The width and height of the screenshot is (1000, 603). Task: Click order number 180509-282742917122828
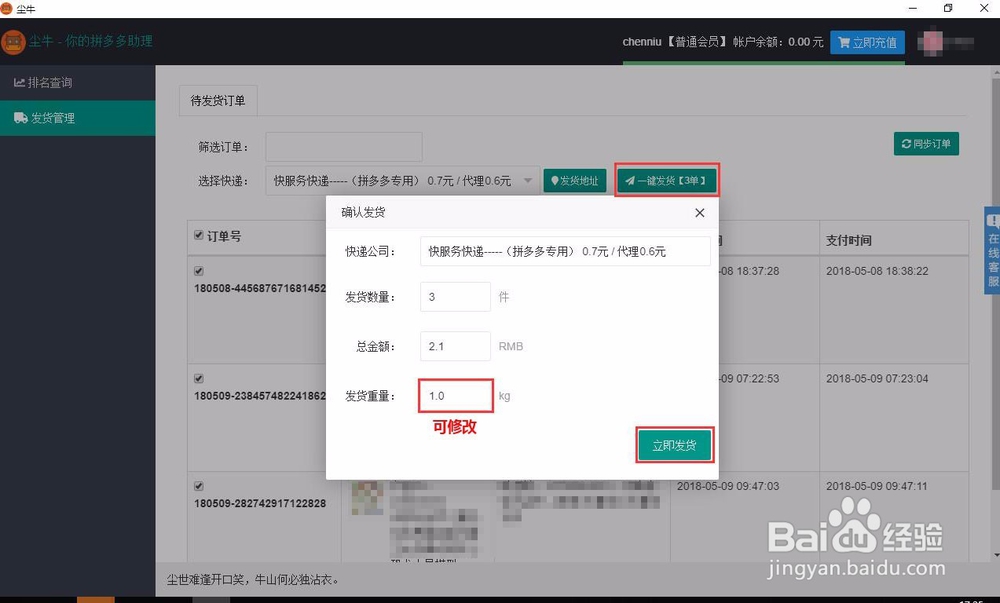point(260,504)
